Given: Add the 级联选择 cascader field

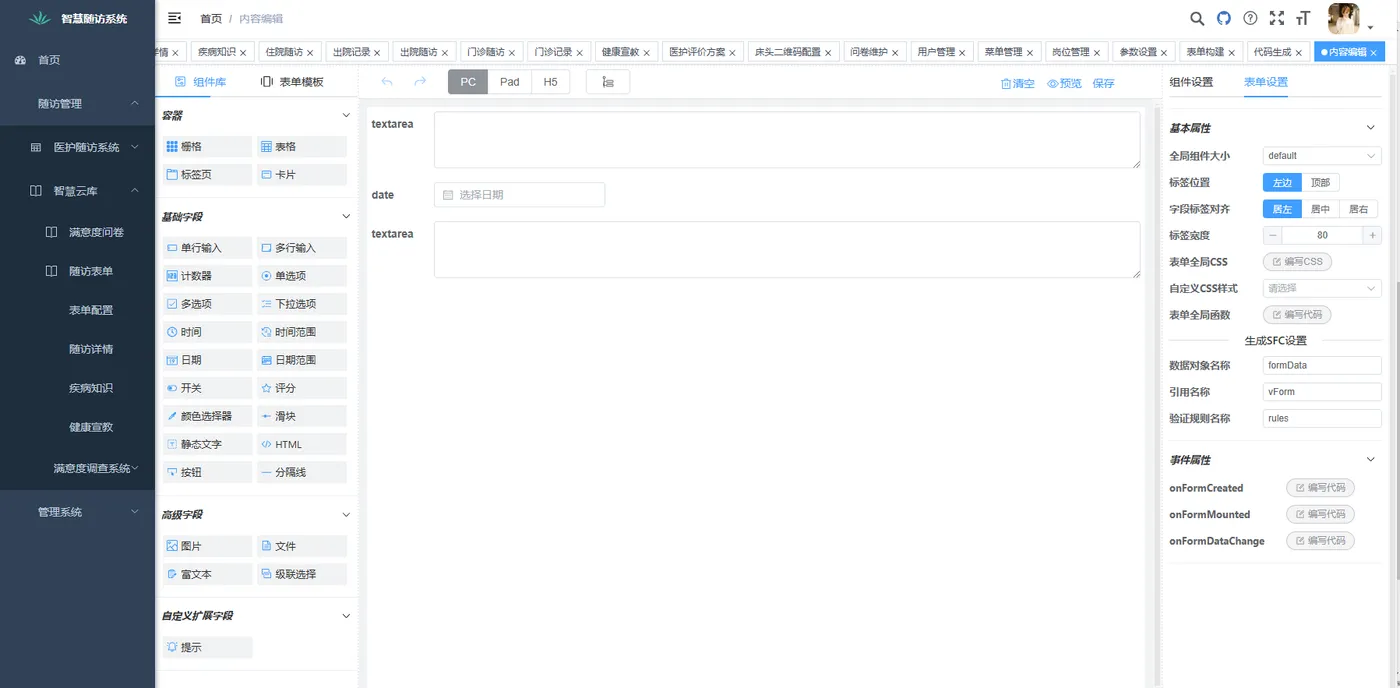Looking at the screenshot, I should 302,575.
